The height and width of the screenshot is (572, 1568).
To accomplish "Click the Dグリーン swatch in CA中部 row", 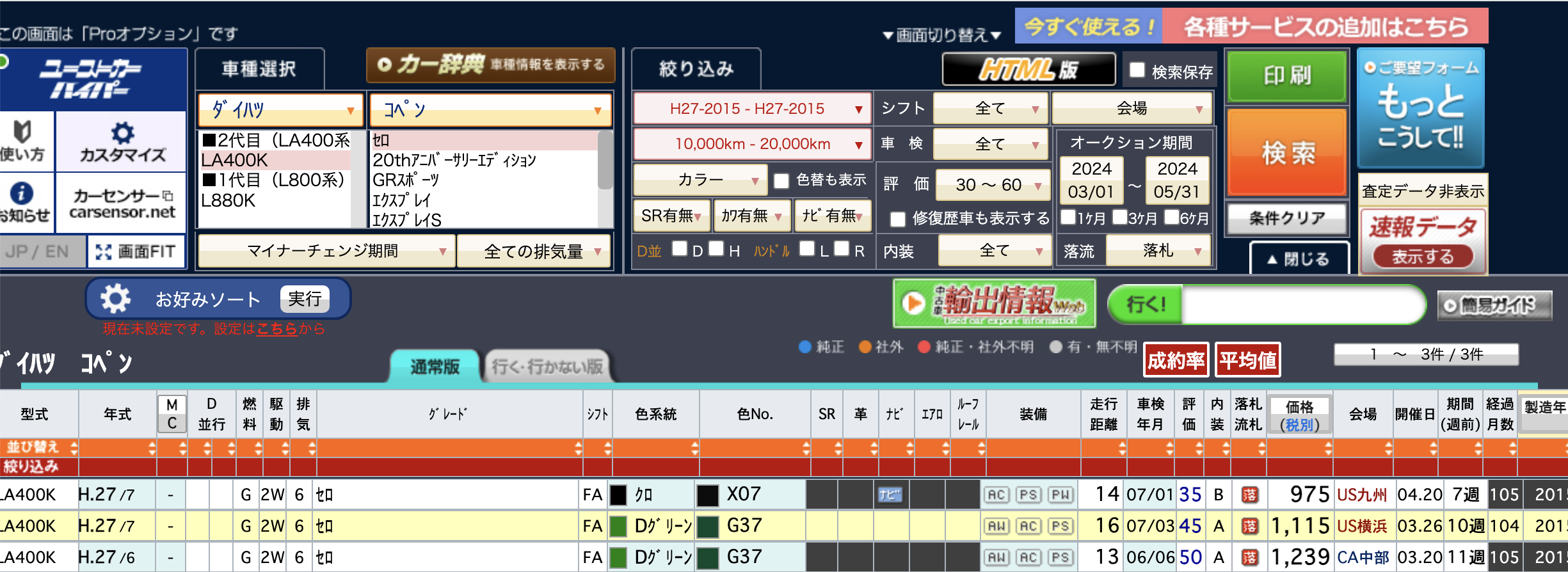I will point(618,557).
